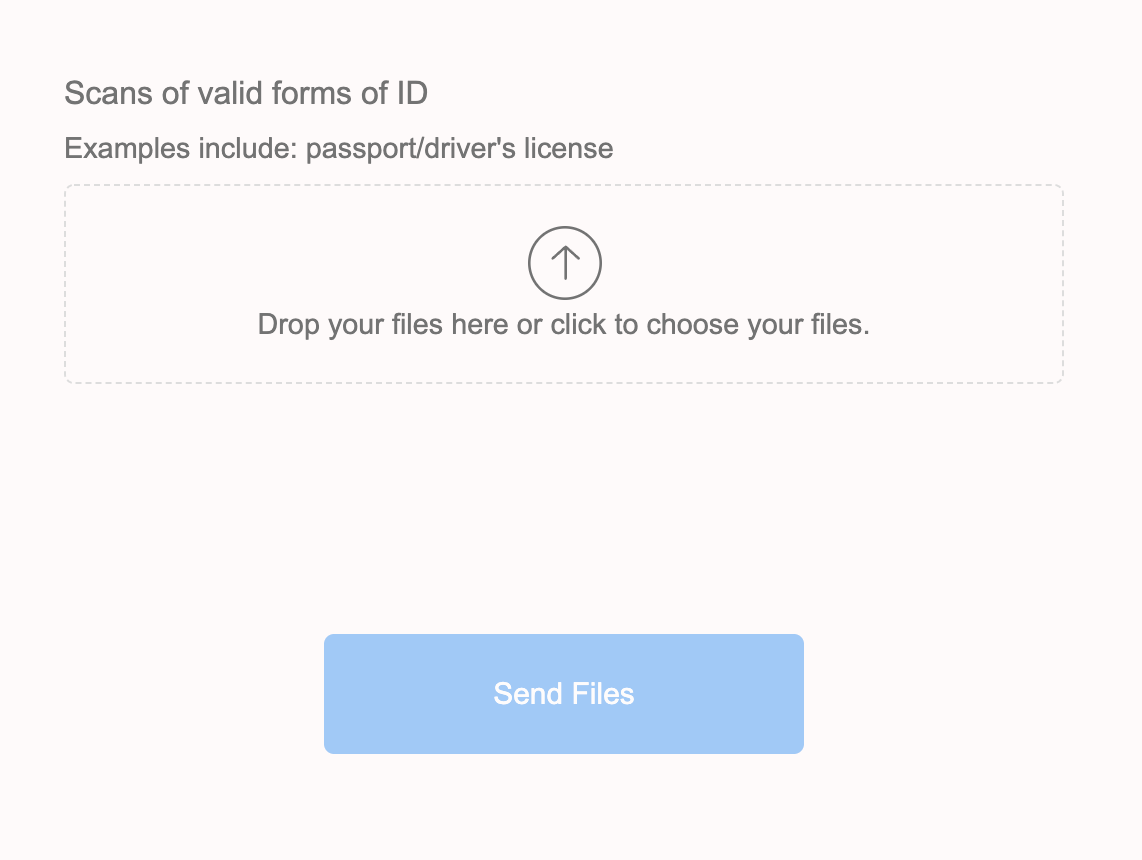Click the 'Scans of valid forms of ID' heading

pos(246,93)
